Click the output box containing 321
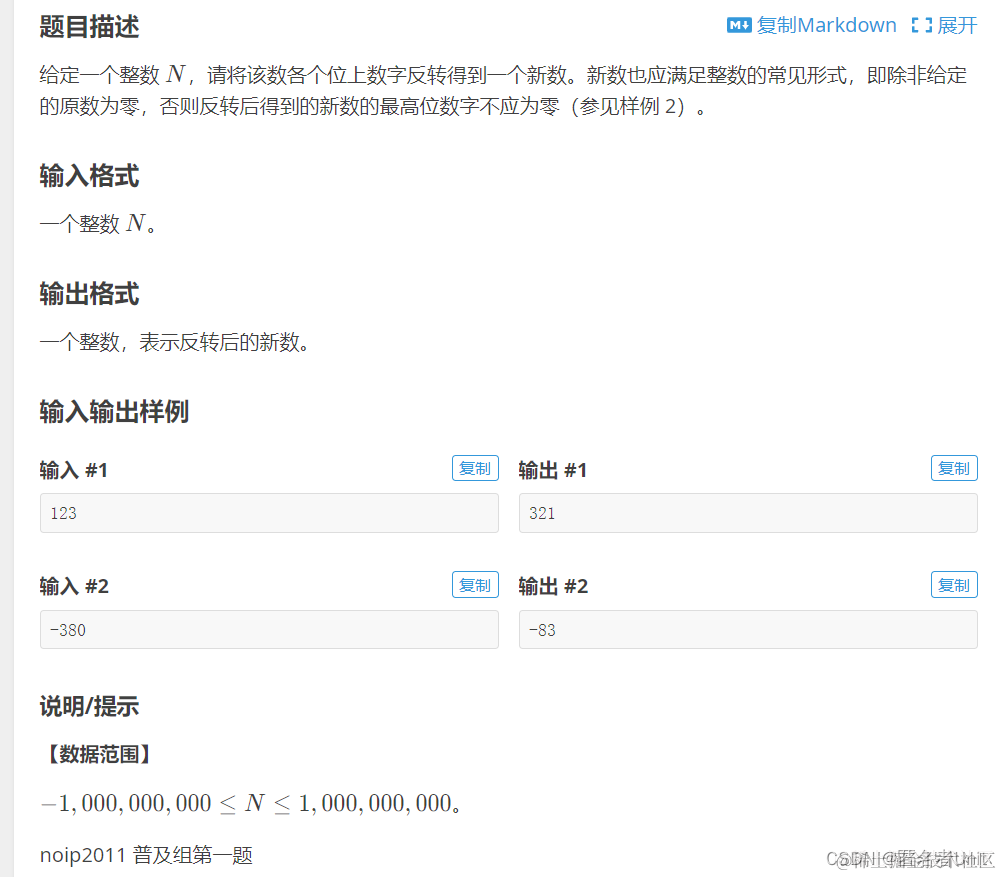Image resolution: width=1002 pixels, height=877 pixels. (748, 513)
